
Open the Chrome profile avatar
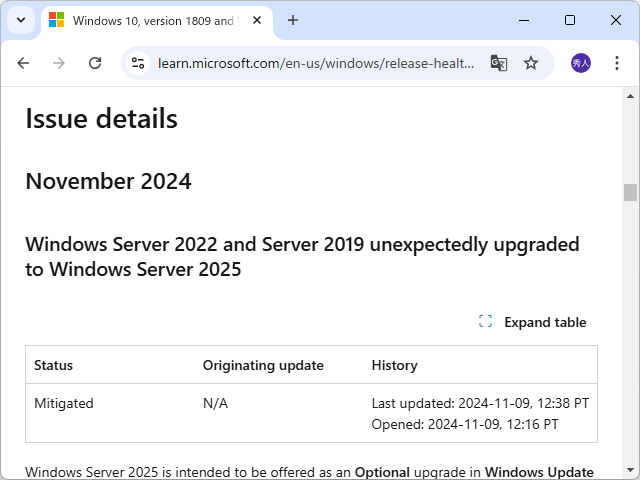(581, 63)
